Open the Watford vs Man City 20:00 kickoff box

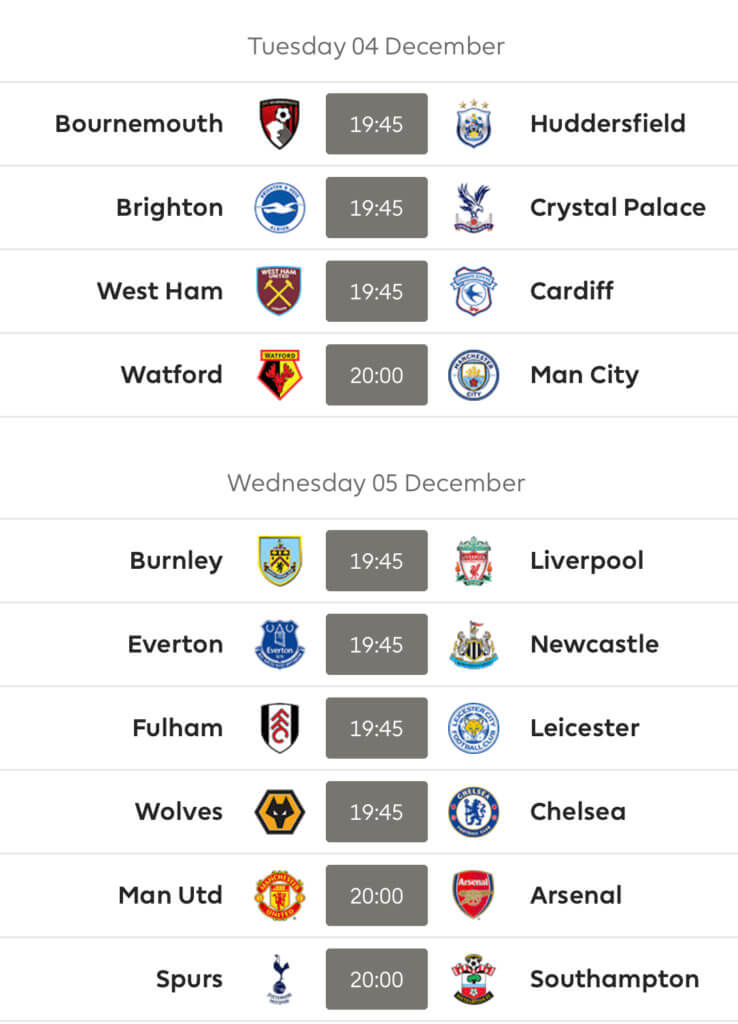click(x=377, y=374)
